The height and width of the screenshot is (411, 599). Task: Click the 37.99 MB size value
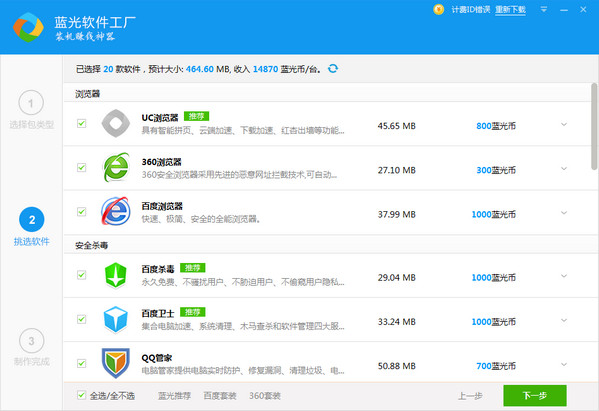pyautogui.click(x=397, y=214)
